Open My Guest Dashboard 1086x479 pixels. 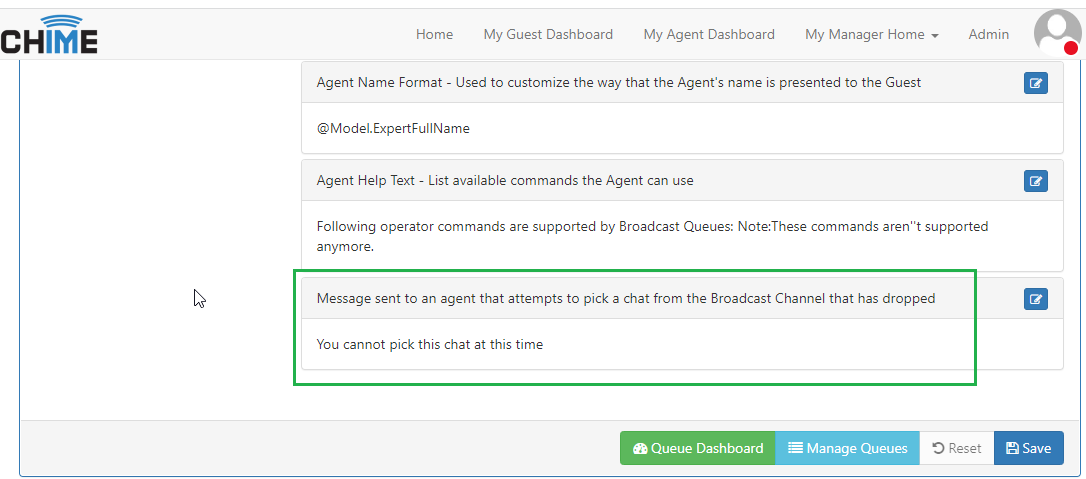point(548,34)
